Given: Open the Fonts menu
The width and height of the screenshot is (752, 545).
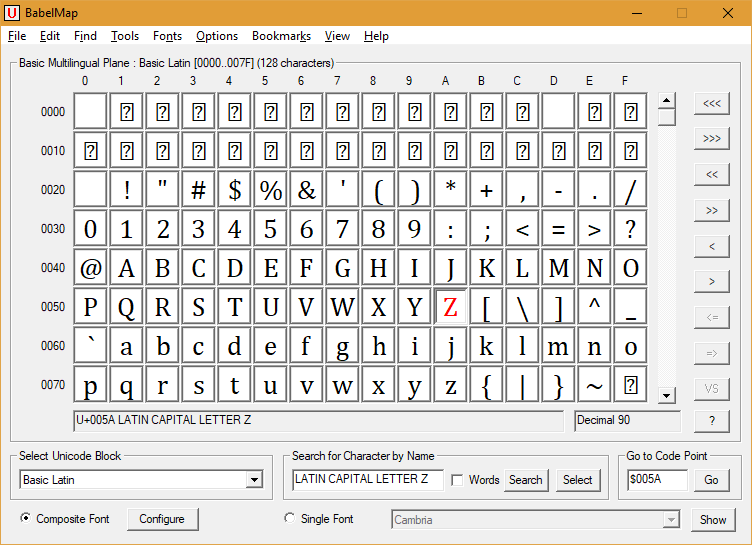Looking at the screenshot, I should 167,36.
